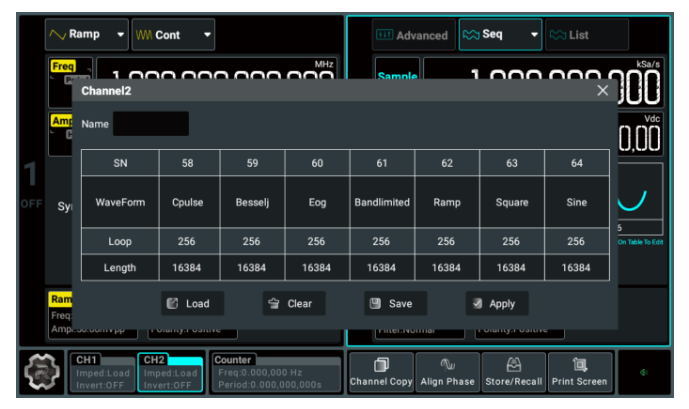Click the Loop value under Bandlimited
This screenshot has width=689, height=409.
pyautogui.click(x=382, y=241)
